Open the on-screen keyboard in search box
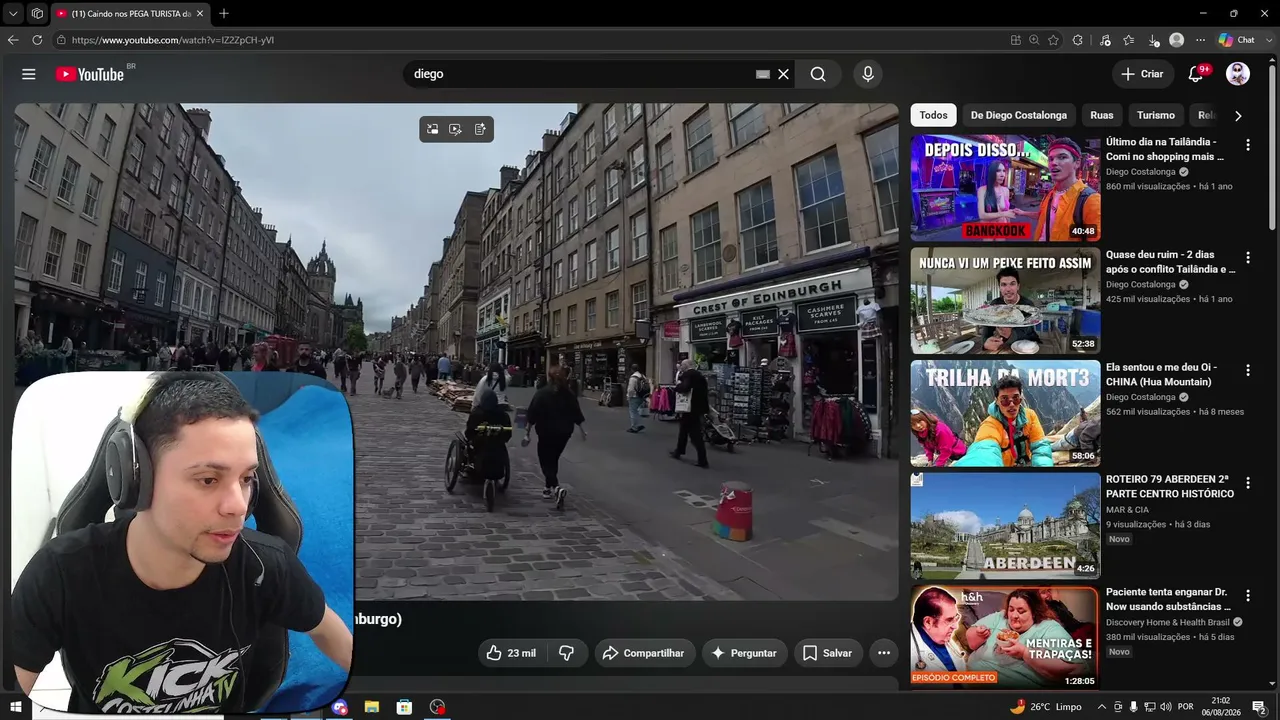The height and width of the screenshot is (720, 1280). tap(763, 74)
